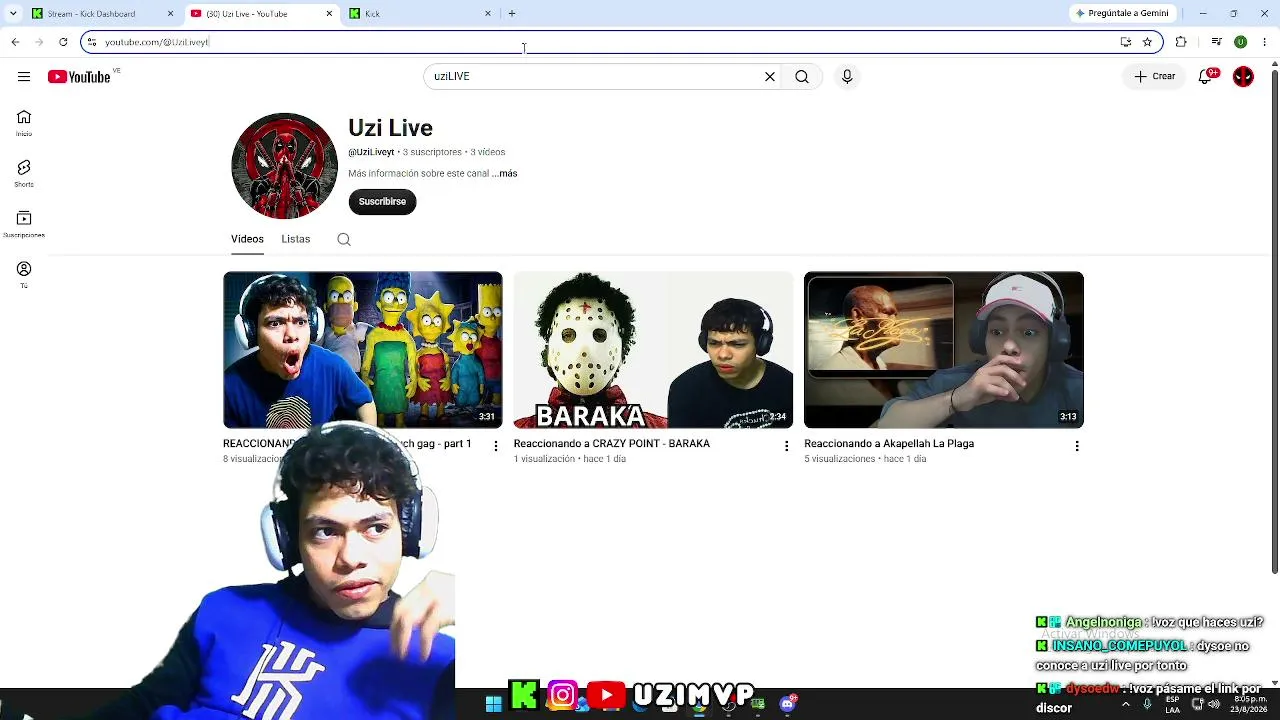Image resolution: width=1280 pixels, height=720 pixels.
Task: Open the volume control in system tray
Action: tap(1214, 704)
